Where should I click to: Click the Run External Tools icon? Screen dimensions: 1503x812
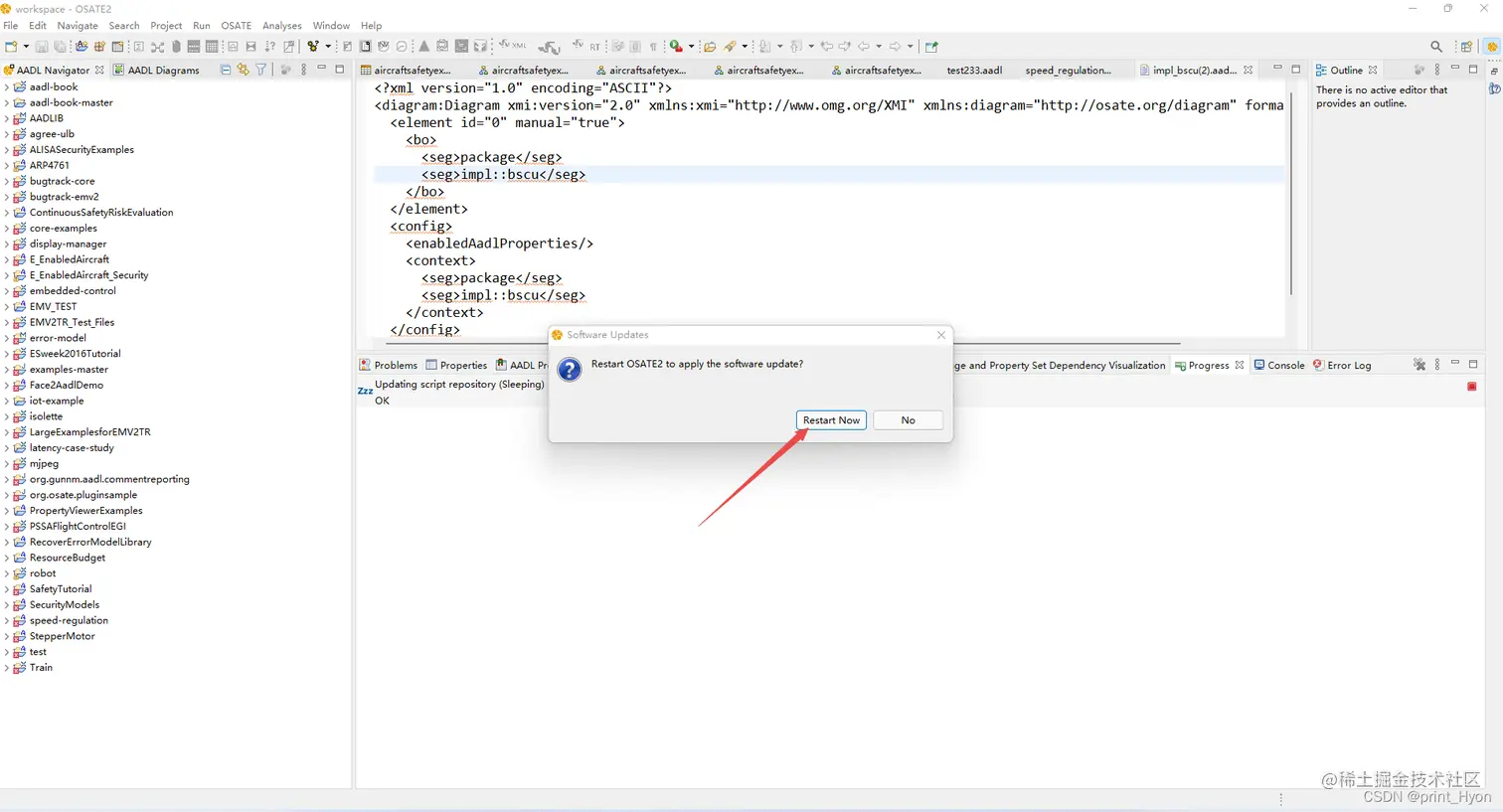tap(676, 46)
